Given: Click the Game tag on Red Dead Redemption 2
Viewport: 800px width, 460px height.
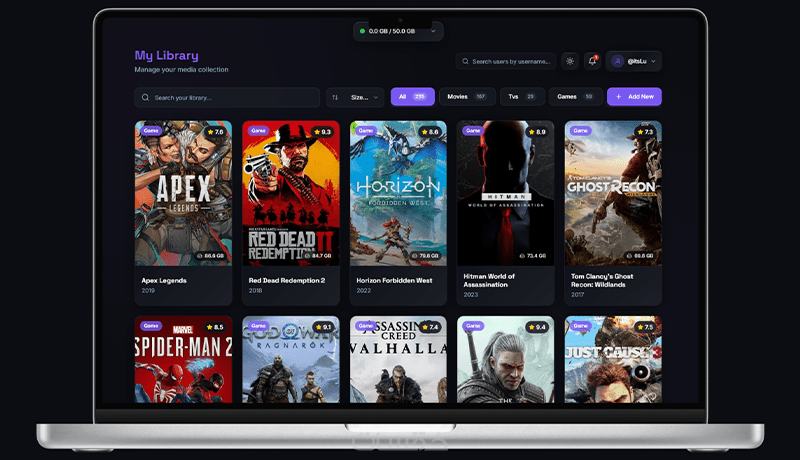Looking at the screenshot, I should [x=258, y=131].
